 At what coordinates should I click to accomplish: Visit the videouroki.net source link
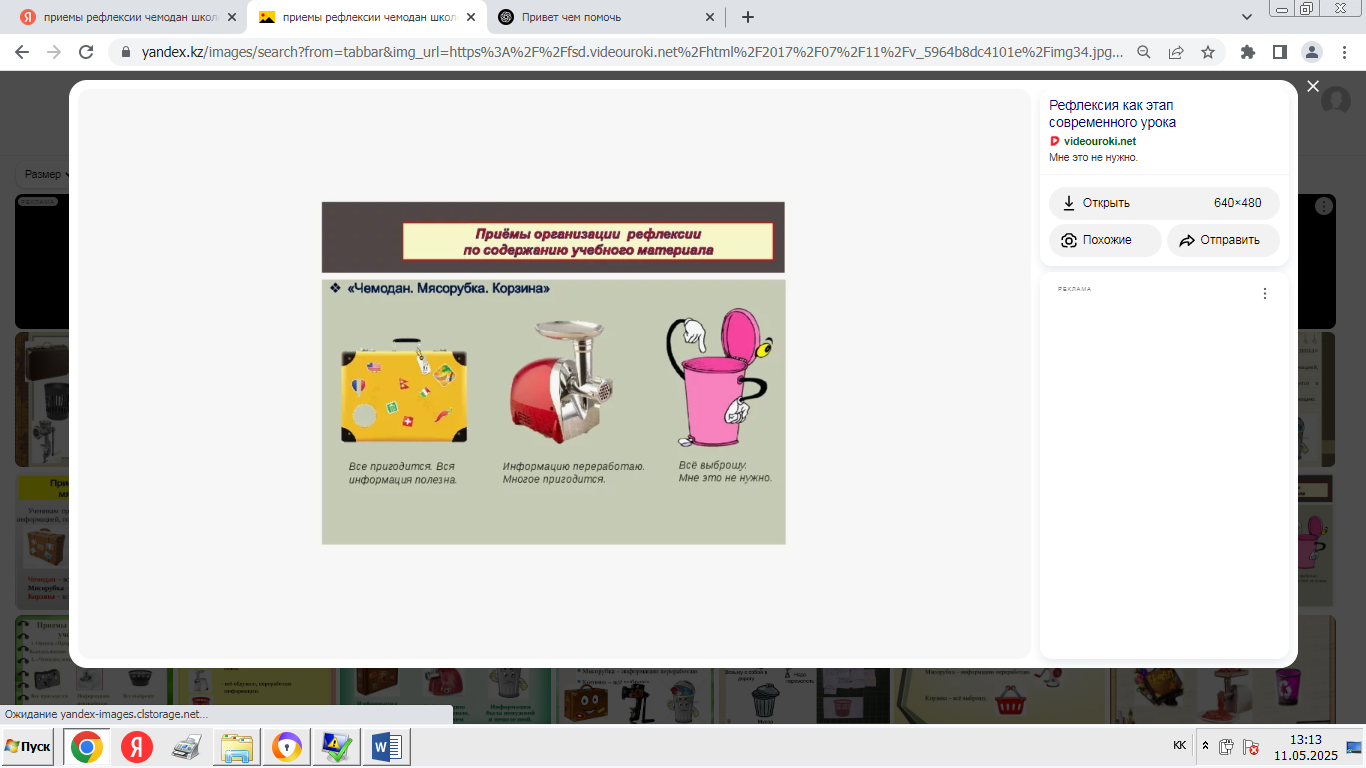(x=1100, y=141)
